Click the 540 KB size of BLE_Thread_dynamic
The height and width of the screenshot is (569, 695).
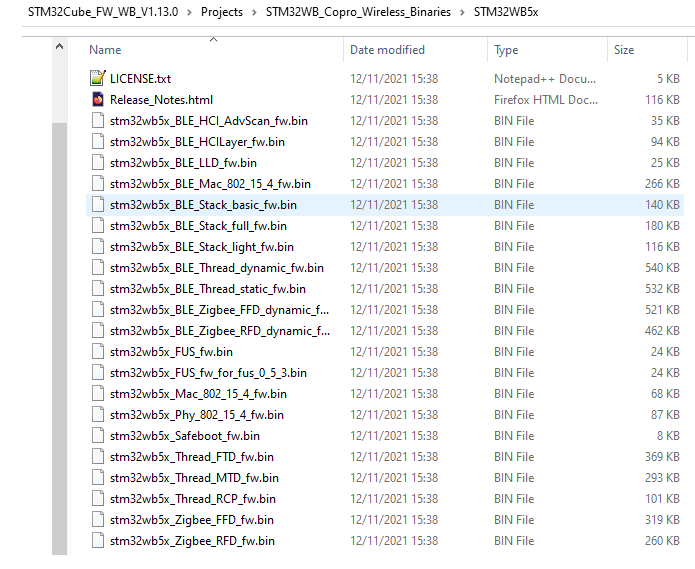[x=662, y=268]
